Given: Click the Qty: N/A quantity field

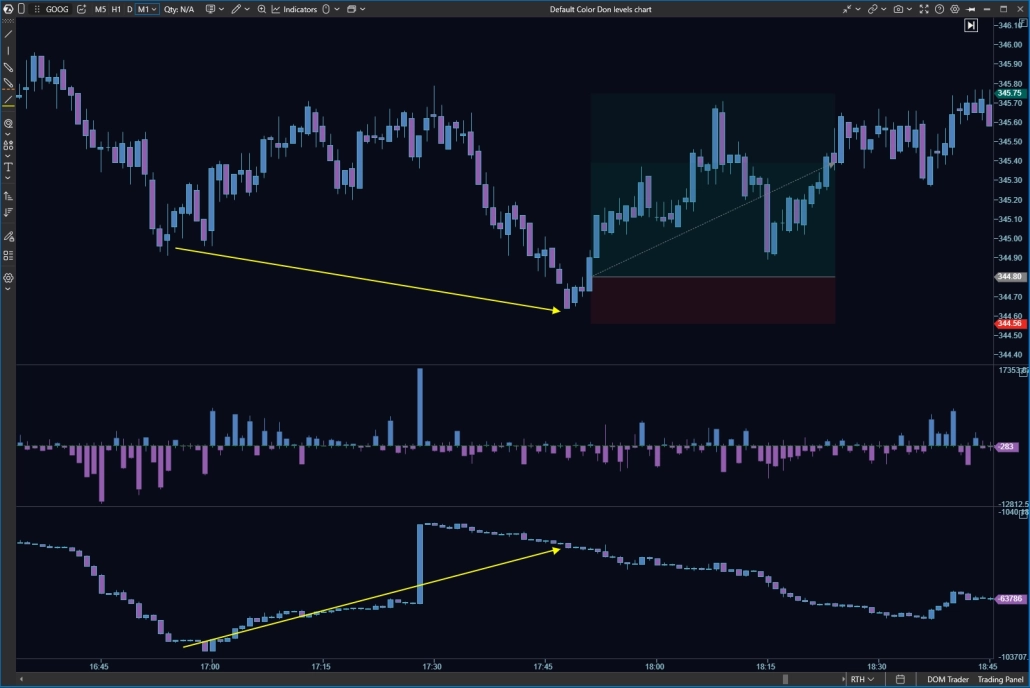Looking at the screenshot, I should [x=179, y=9].
